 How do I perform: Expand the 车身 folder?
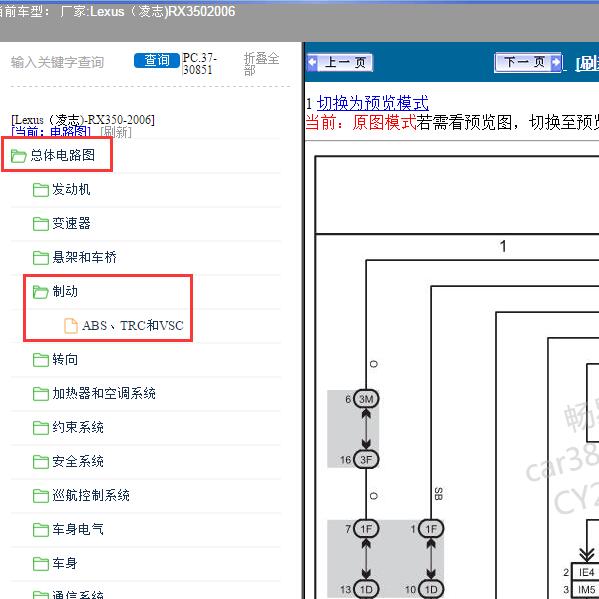coord(65,563)
